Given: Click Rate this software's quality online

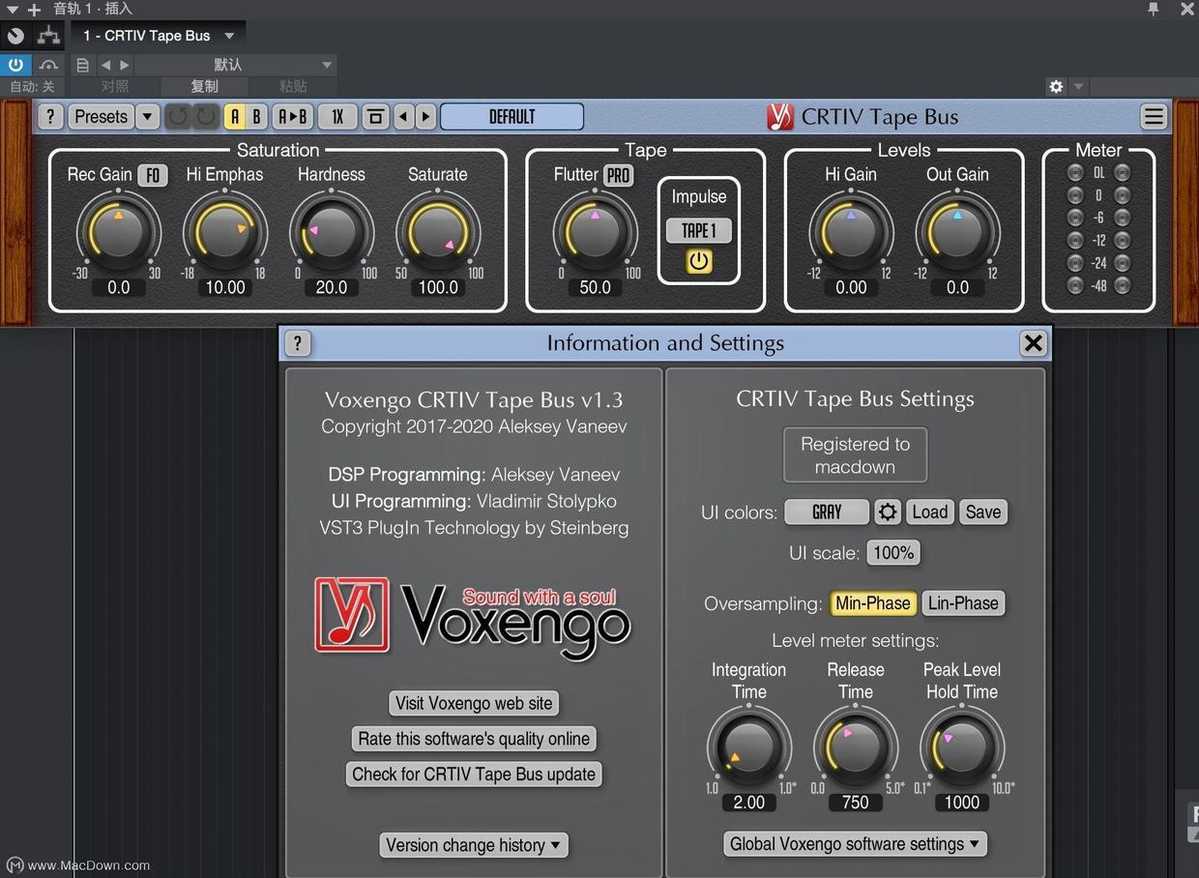Looking at the screenshot, I should 473,739.
